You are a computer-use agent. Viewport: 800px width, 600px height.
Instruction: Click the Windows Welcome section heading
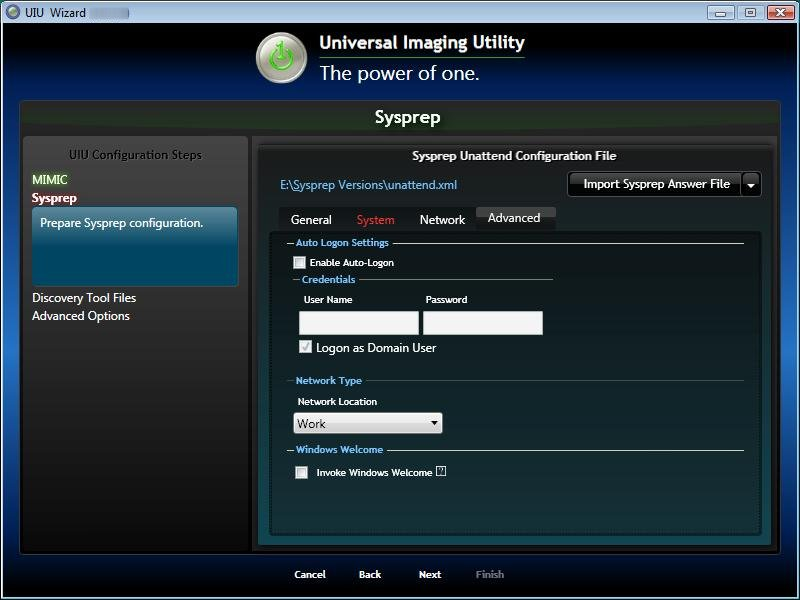(339, 449)
